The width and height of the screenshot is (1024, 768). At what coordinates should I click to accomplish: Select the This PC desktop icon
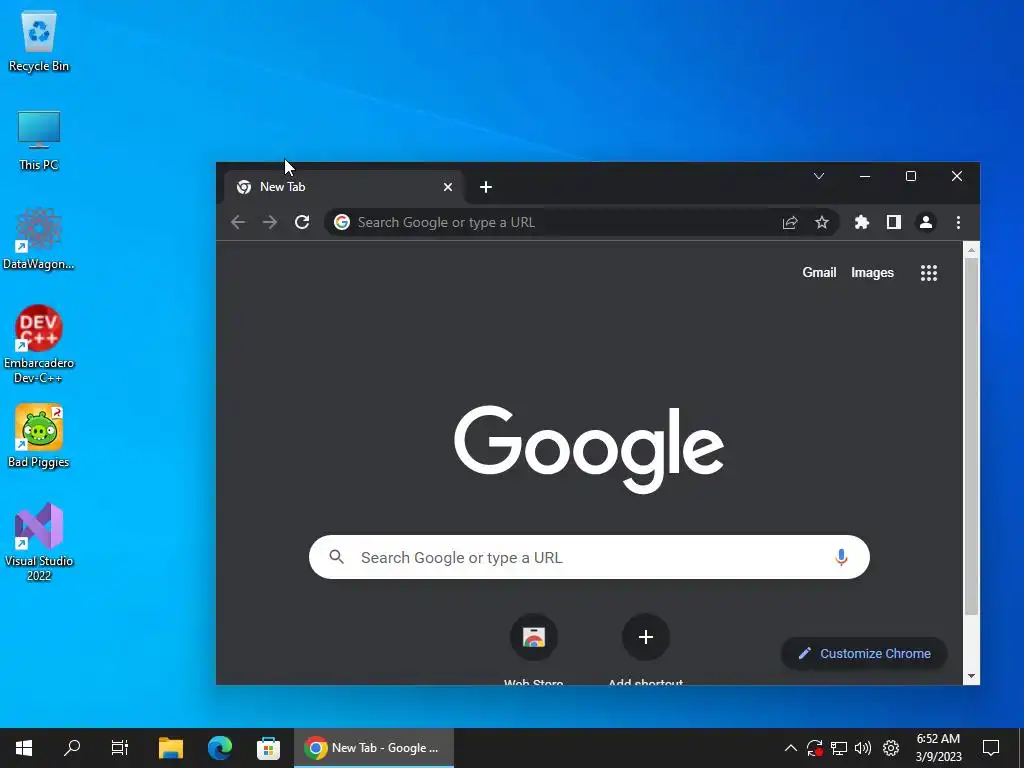[x=39, y=141]
